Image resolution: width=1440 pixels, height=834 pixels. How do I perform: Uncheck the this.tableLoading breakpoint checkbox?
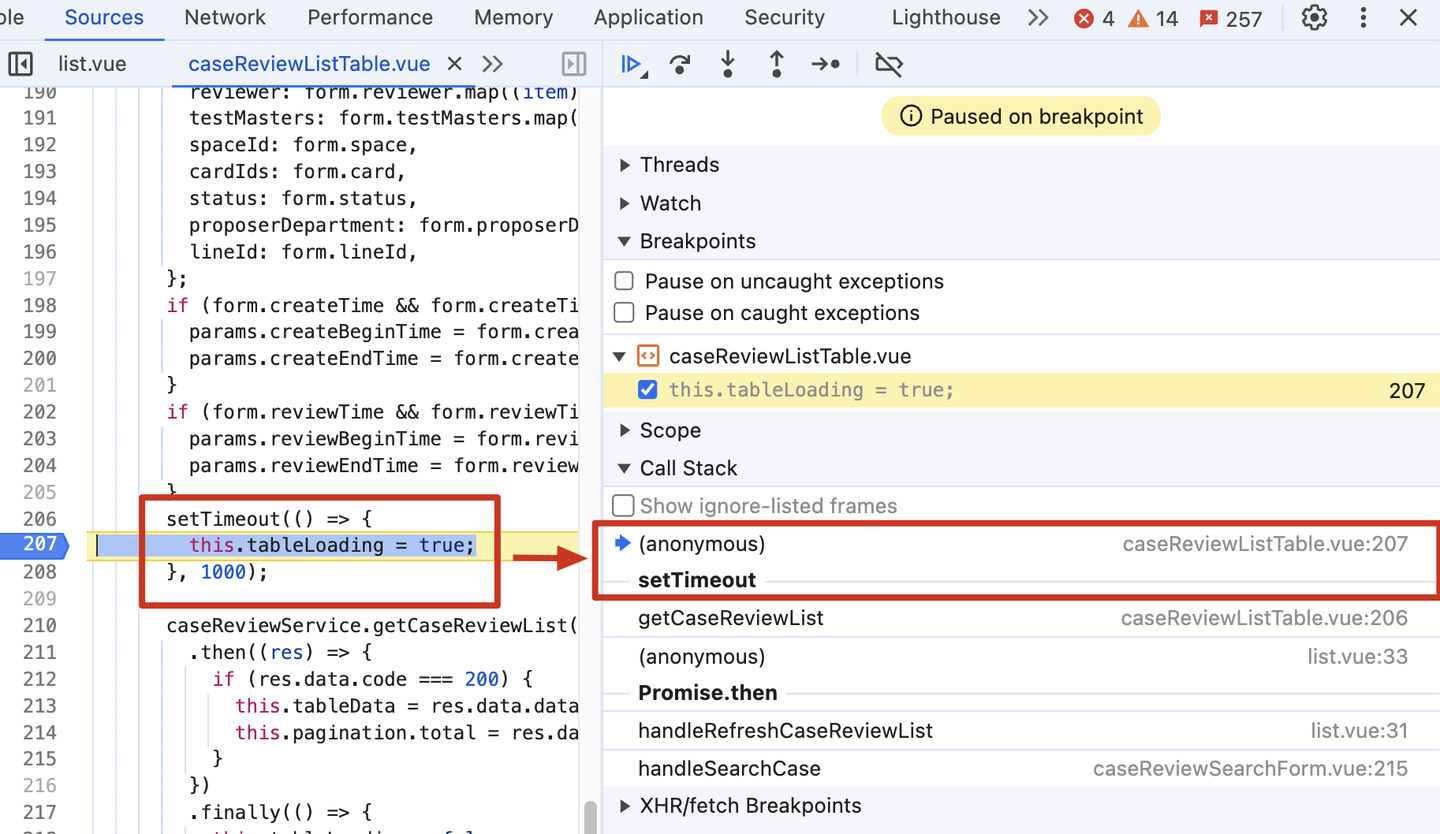click(x=647, y=390)
